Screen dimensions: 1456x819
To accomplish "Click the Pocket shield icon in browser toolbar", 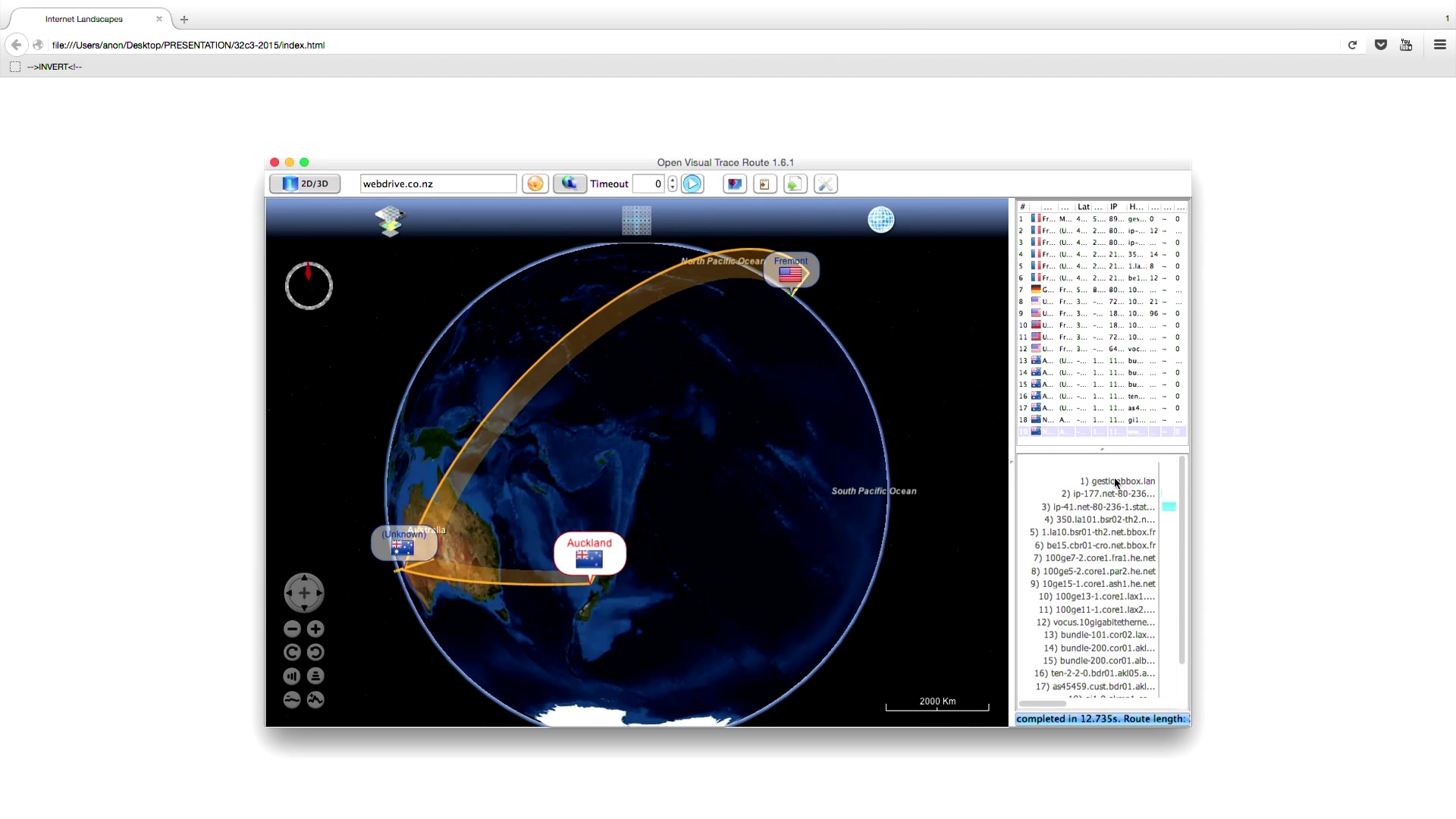I will point(1381,45).
